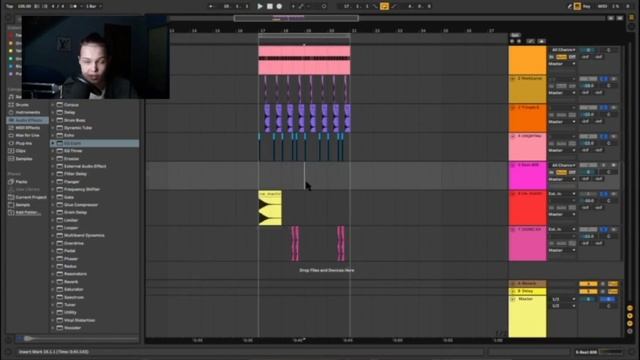Select the Saturator device icon

click(60, 289)
